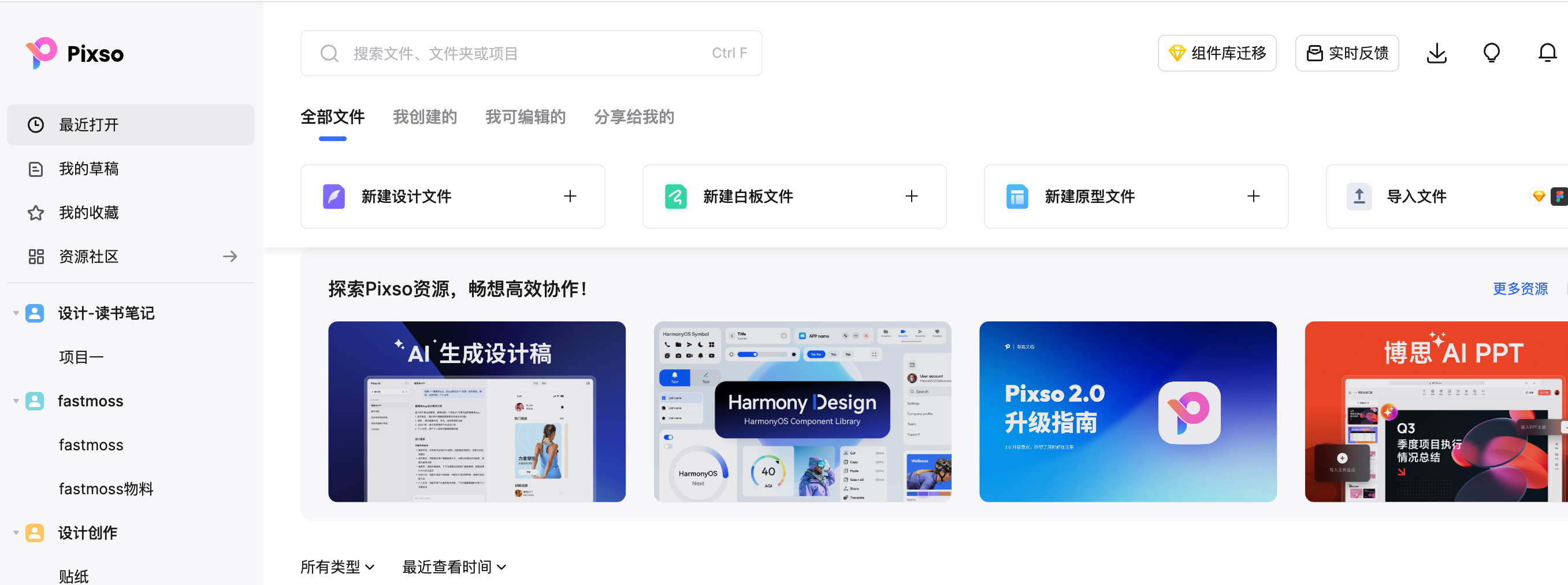Collapse the fastmoss team tree

click(x=16, y=401)
